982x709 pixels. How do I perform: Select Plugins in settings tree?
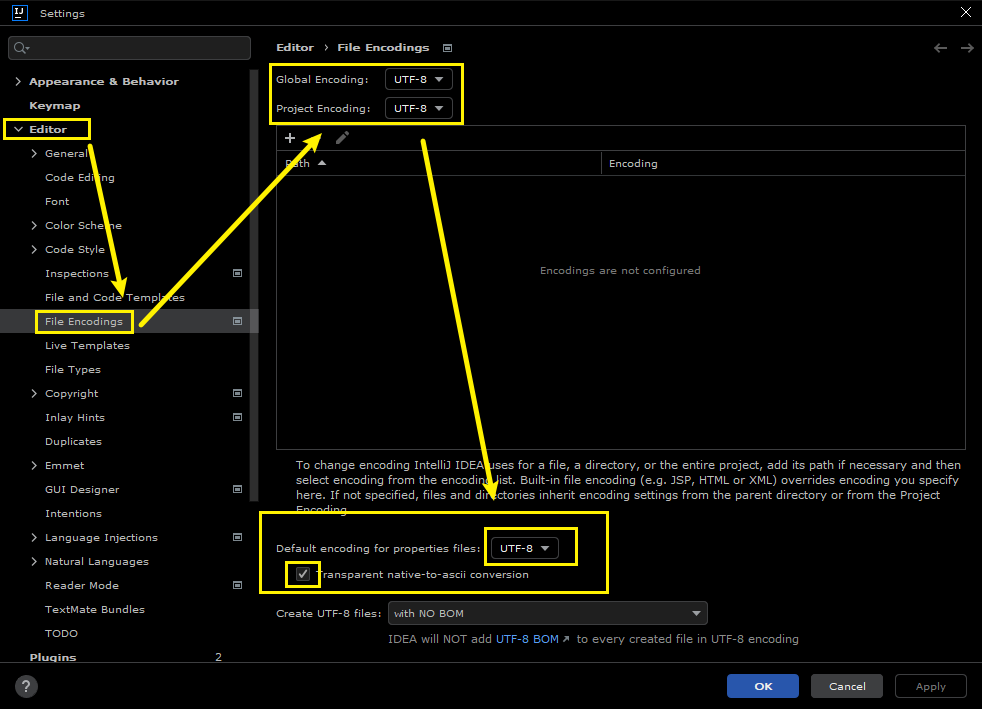coord(53,657)
